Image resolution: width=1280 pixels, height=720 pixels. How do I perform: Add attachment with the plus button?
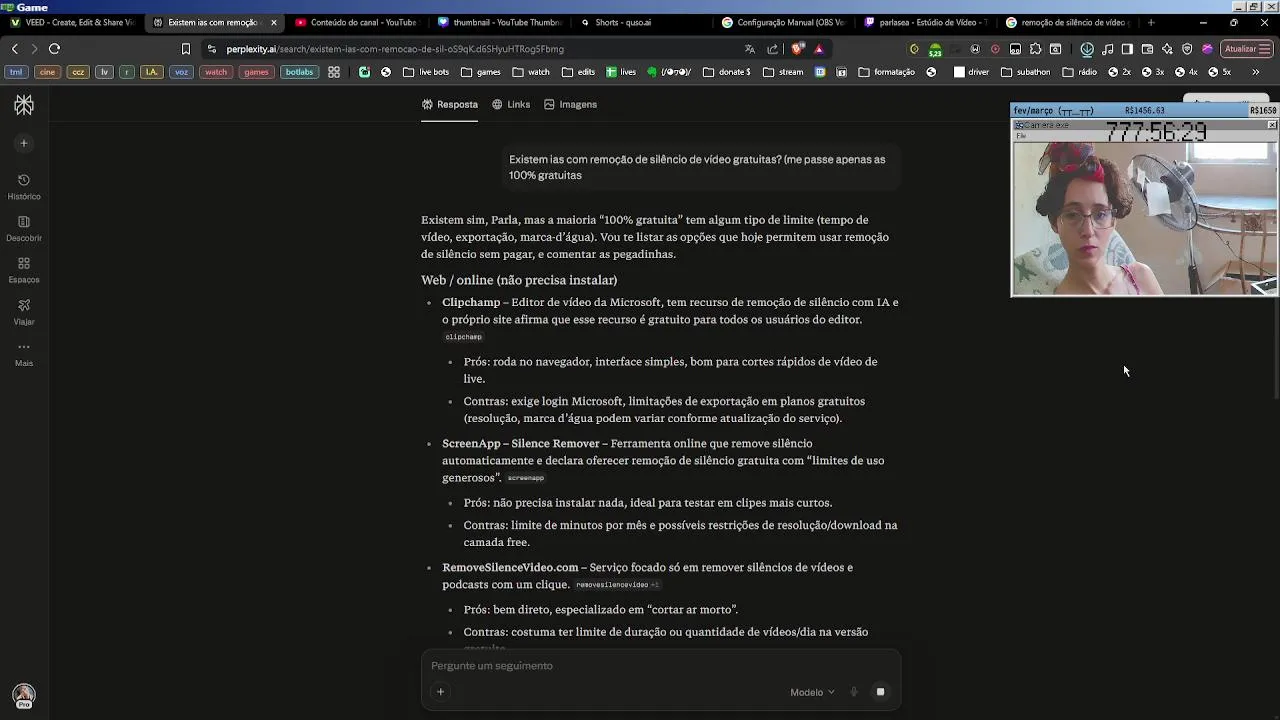pos(440,692)
